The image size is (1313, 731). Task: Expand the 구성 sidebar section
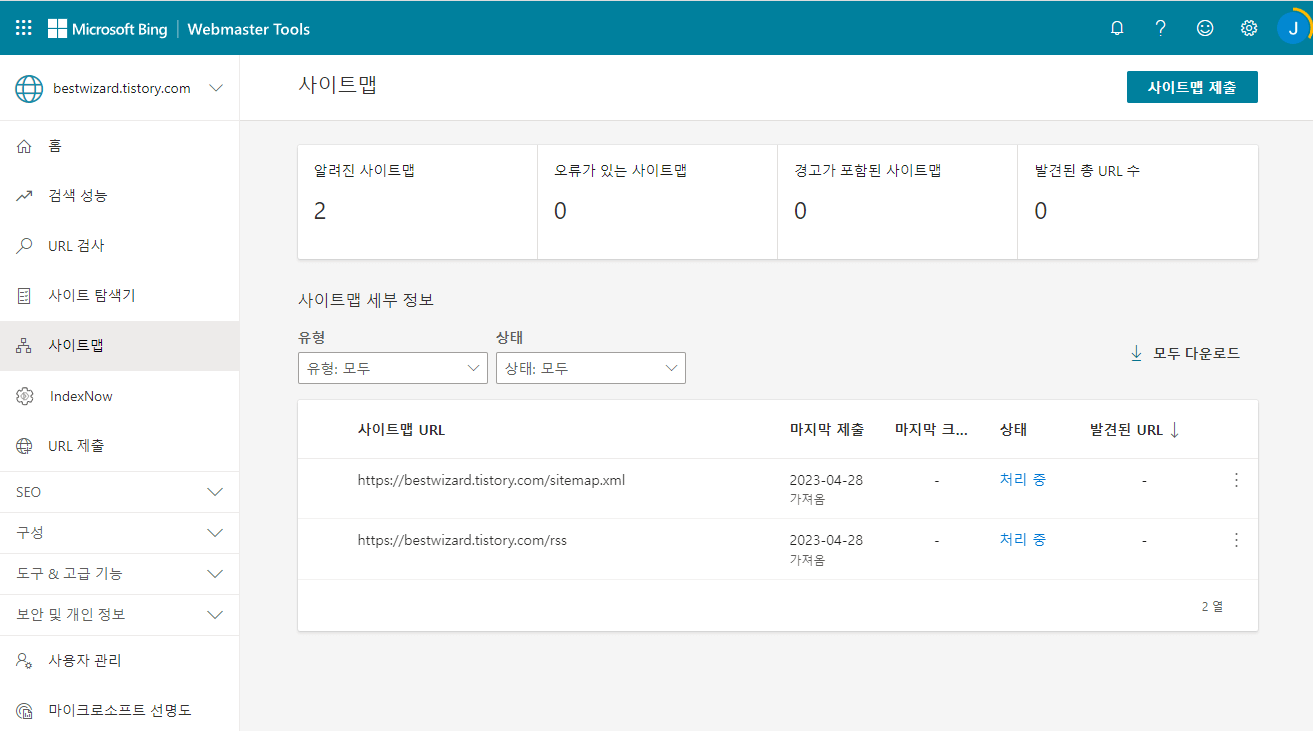click(x=120, y=532)
